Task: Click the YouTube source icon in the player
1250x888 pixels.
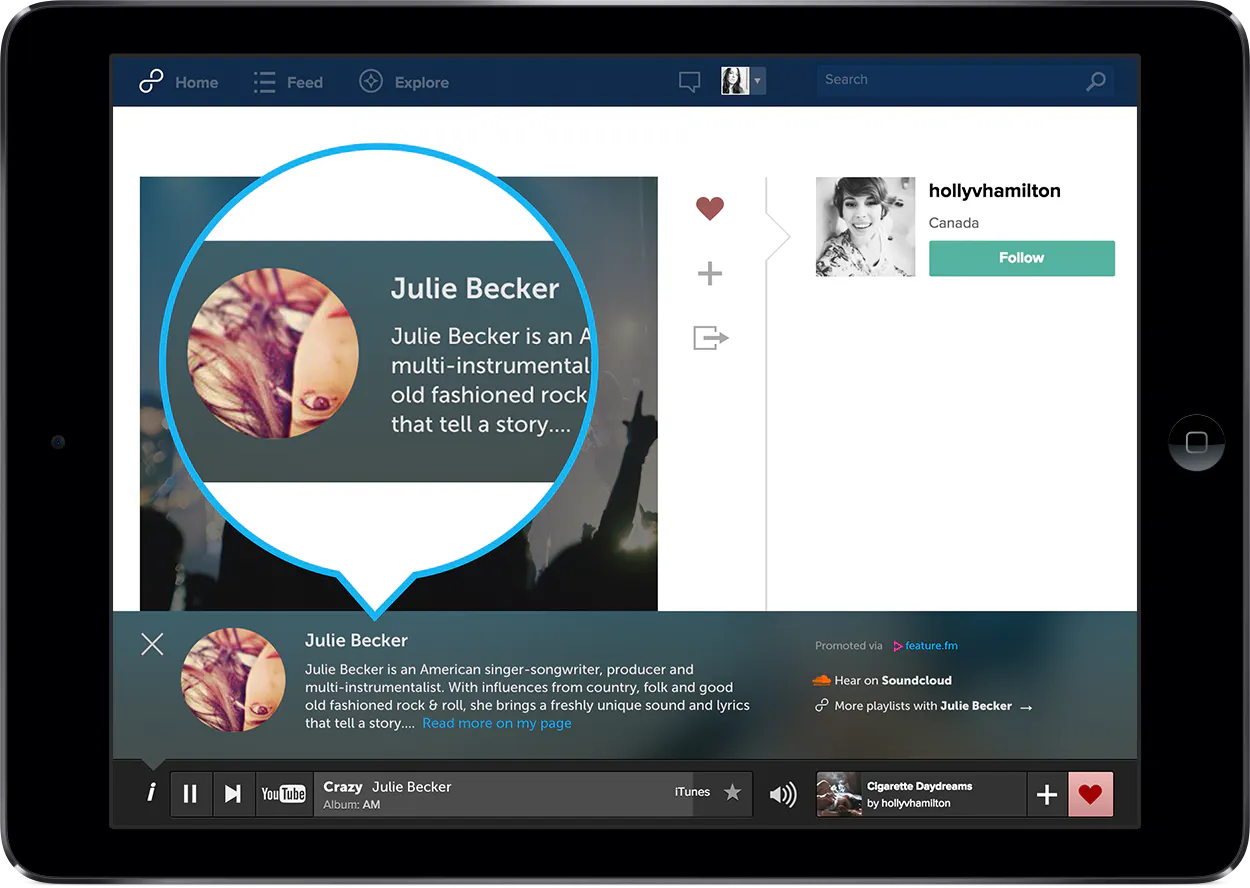Action: [284, 794]
